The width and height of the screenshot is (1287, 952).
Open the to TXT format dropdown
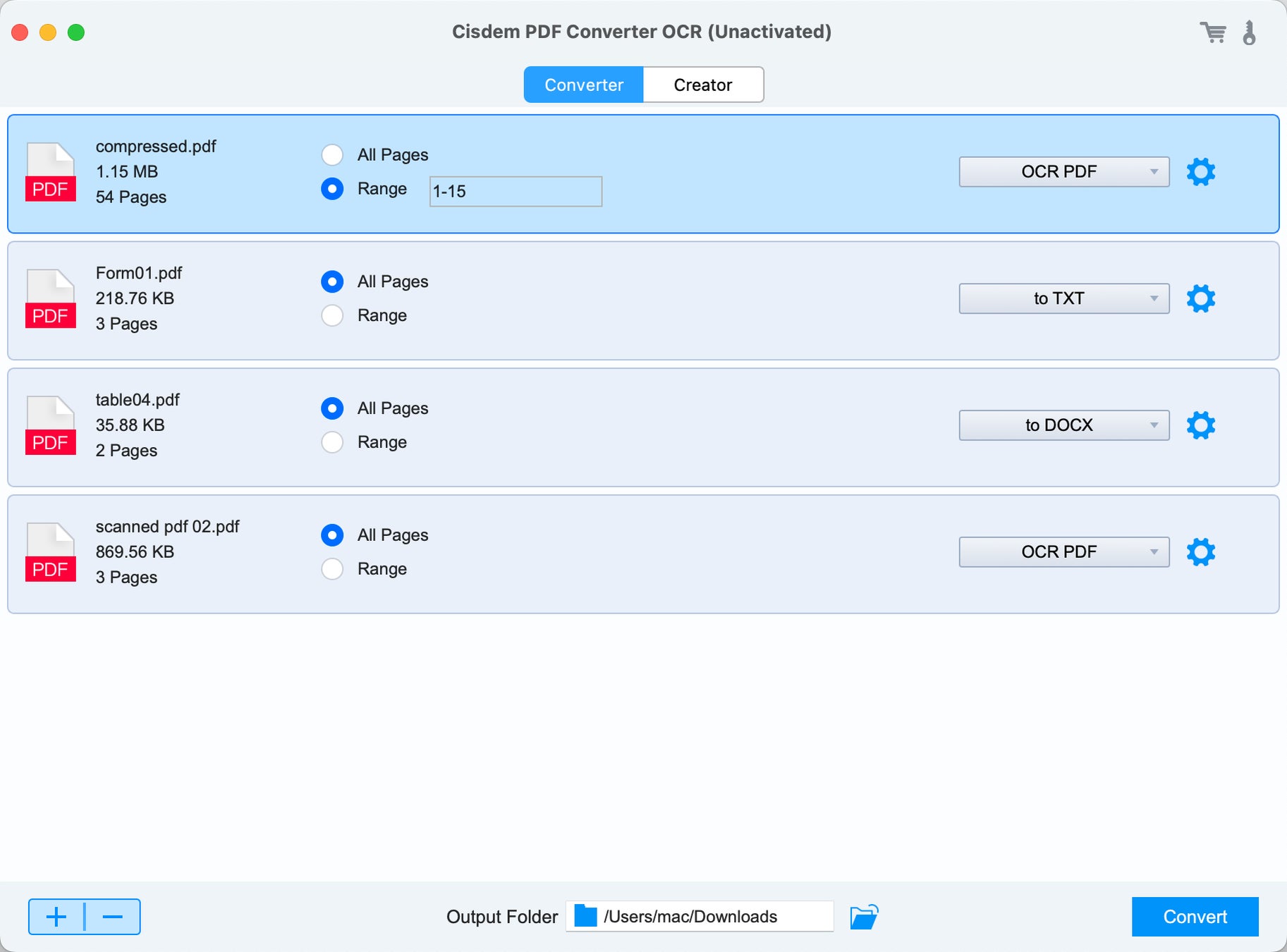coord(1064,299)
